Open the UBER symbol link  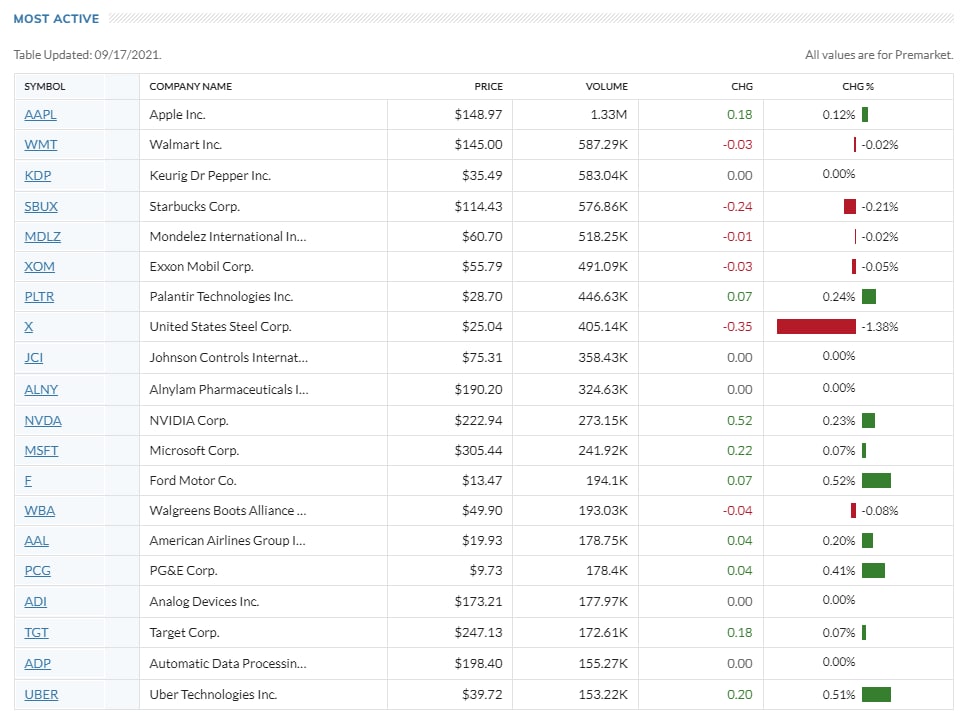(x=42, y=695)
